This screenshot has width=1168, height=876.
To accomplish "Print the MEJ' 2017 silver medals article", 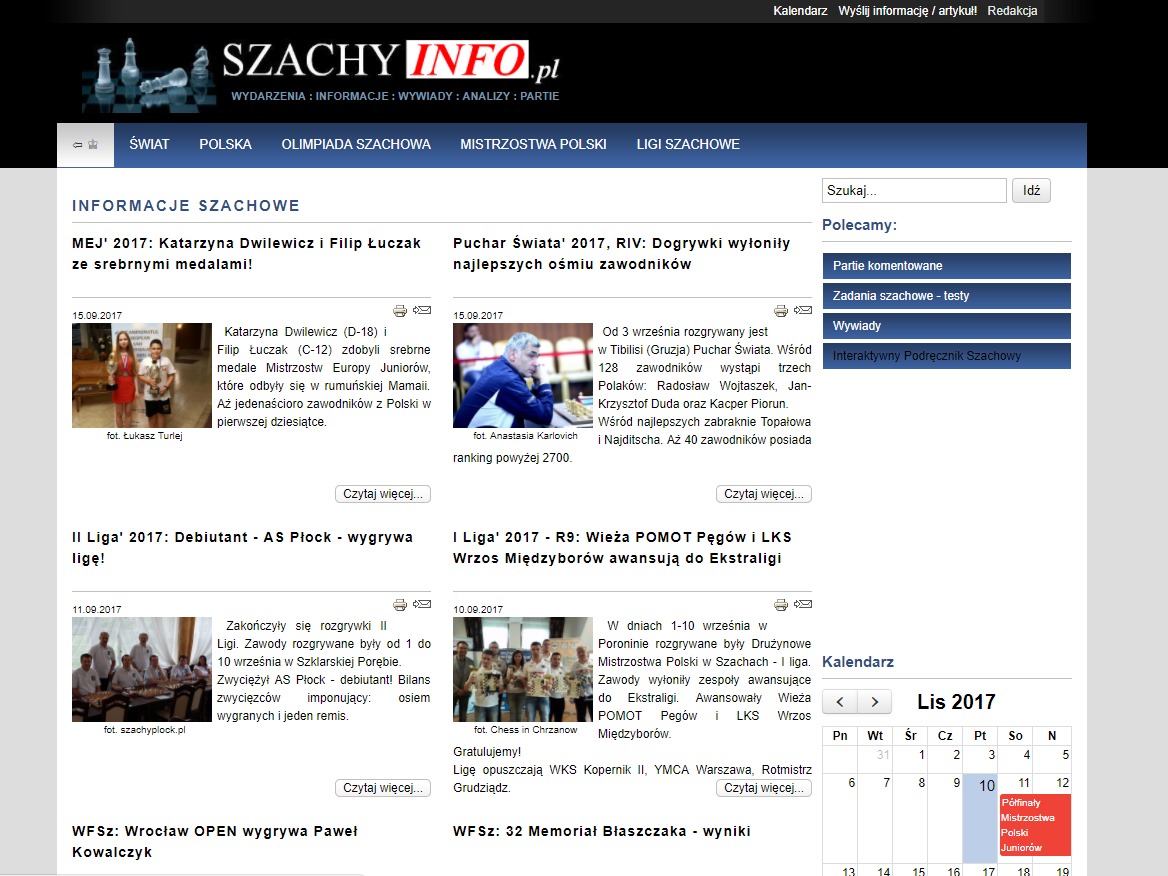I will click(x=400, y=311).
